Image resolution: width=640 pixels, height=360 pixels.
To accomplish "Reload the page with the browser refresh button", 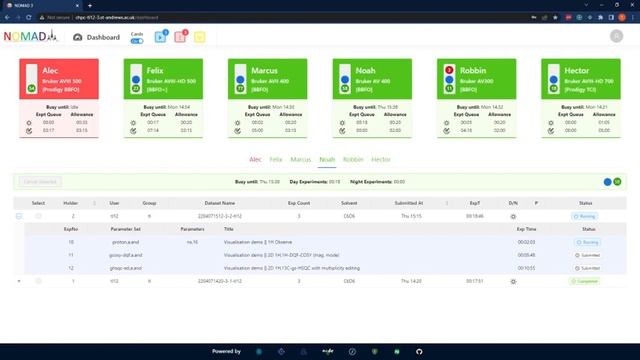I will coord(29,17).
